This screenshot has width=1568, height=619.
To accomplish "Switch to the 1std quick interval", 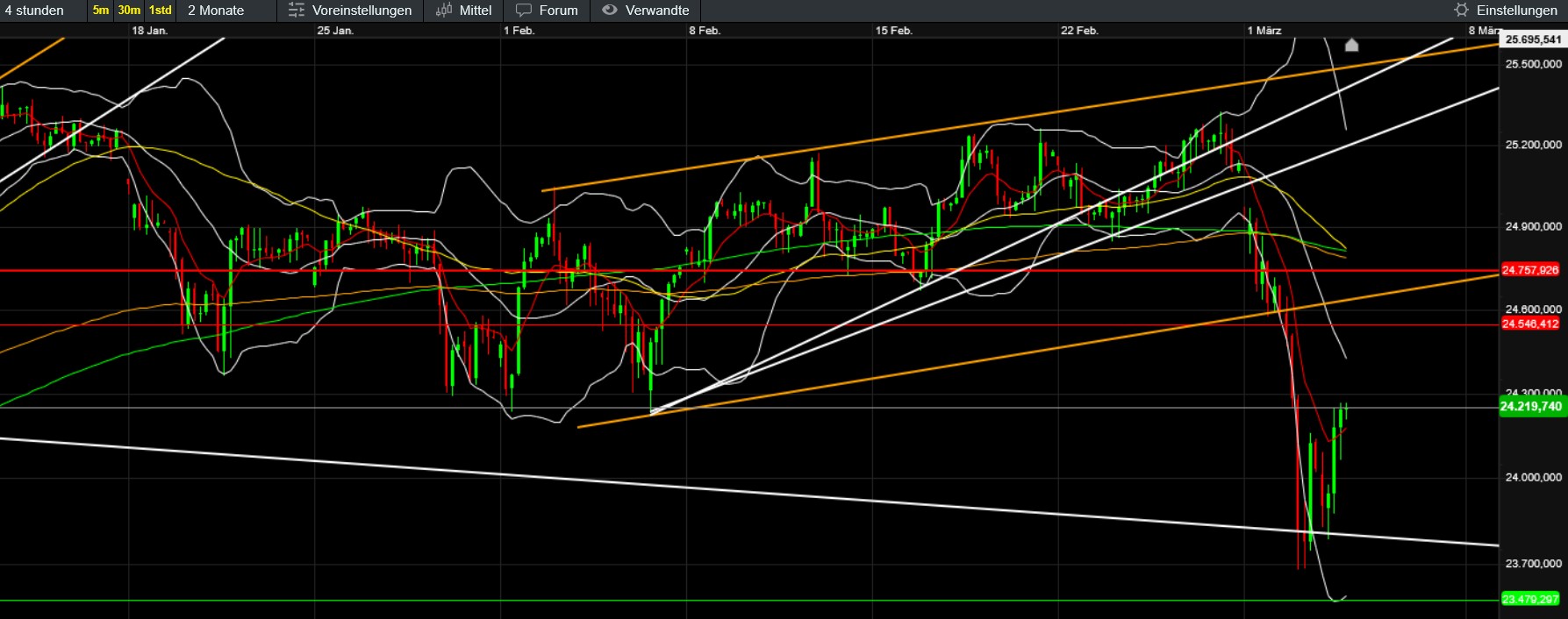I will [161, 11].
